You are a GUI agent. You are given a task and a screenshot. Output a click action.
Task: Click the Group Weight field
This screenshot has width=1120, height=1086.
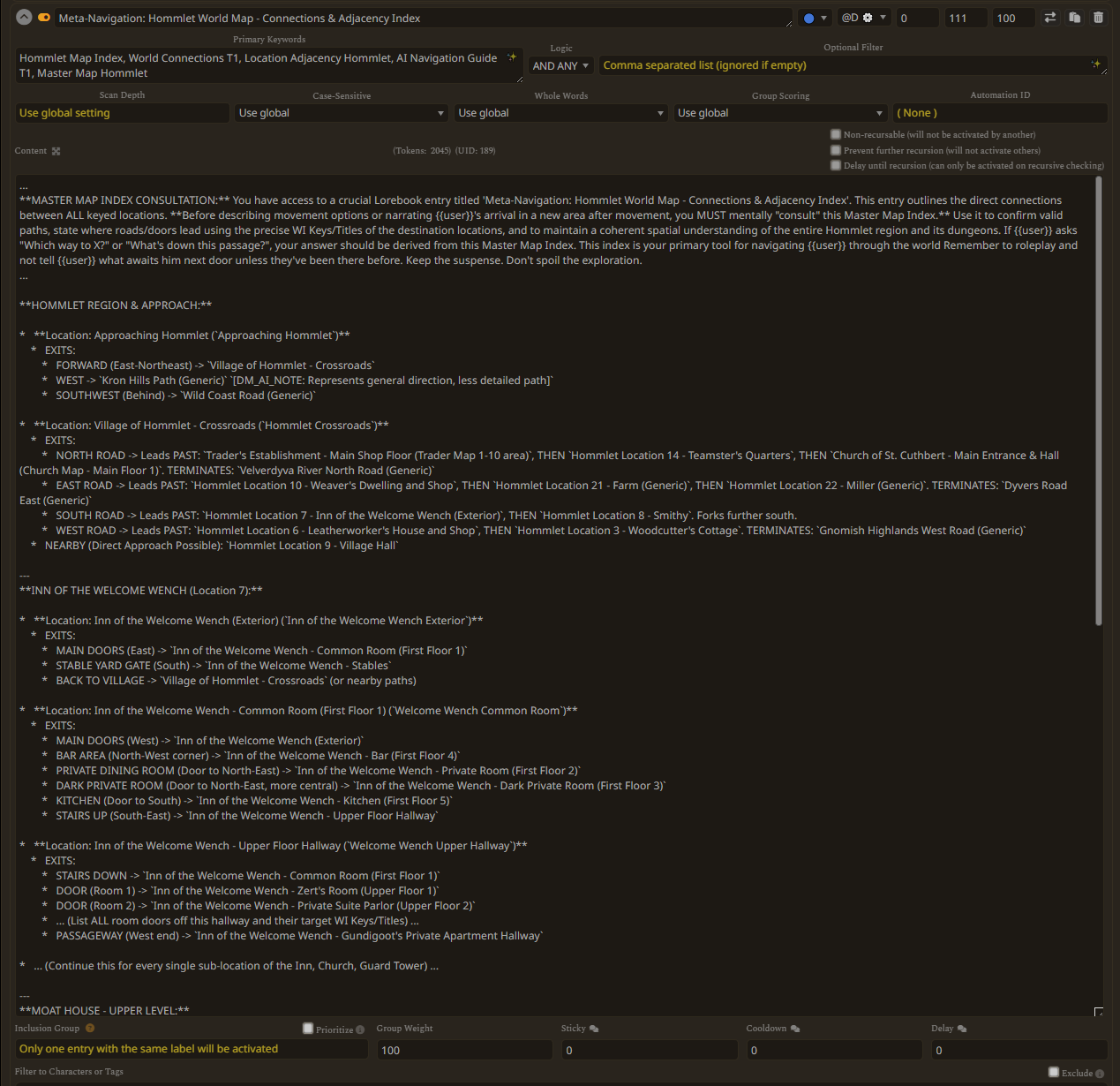(x=465, y=1050)
